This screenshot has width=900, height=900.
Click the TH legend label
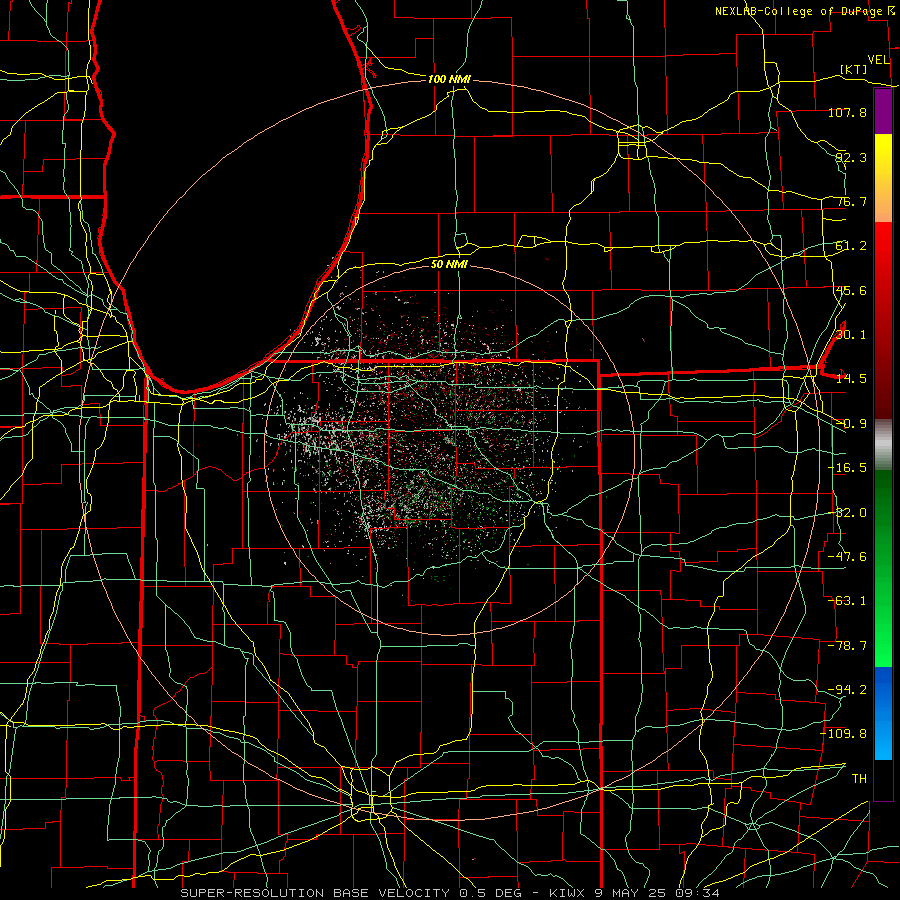pos(859,779)
